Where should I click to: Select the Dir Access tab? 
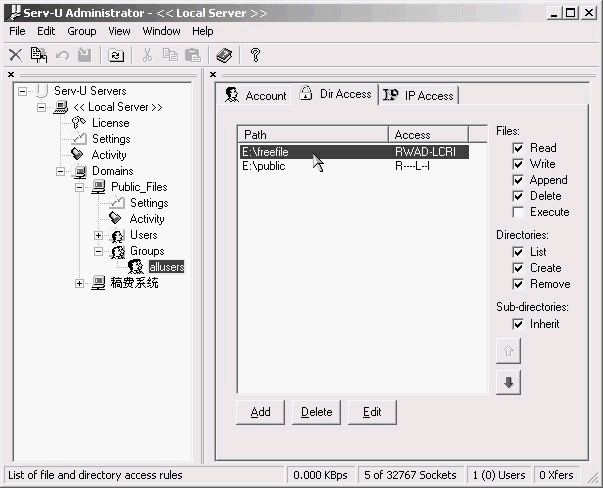[x=335, y=93]
